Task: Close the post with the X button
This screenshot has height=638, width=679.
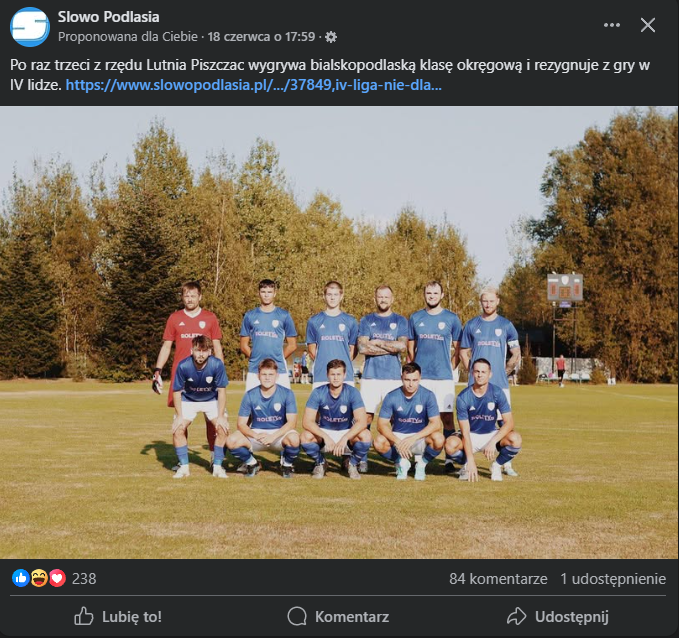Action: click(648, 25)
